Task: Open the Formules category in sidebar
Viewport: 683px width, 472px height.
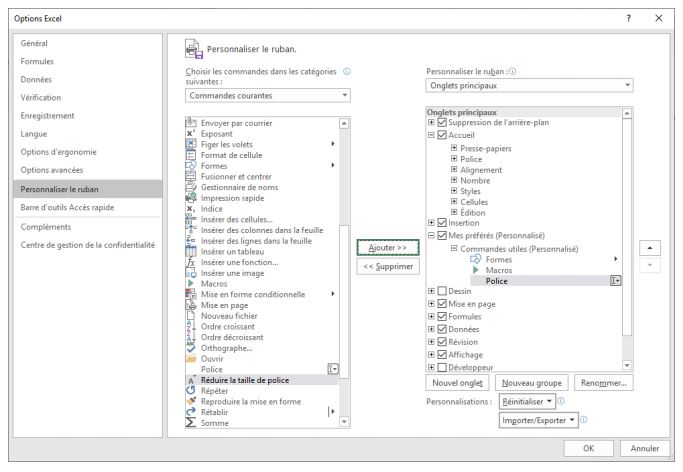Action: (x=34, y=62)
